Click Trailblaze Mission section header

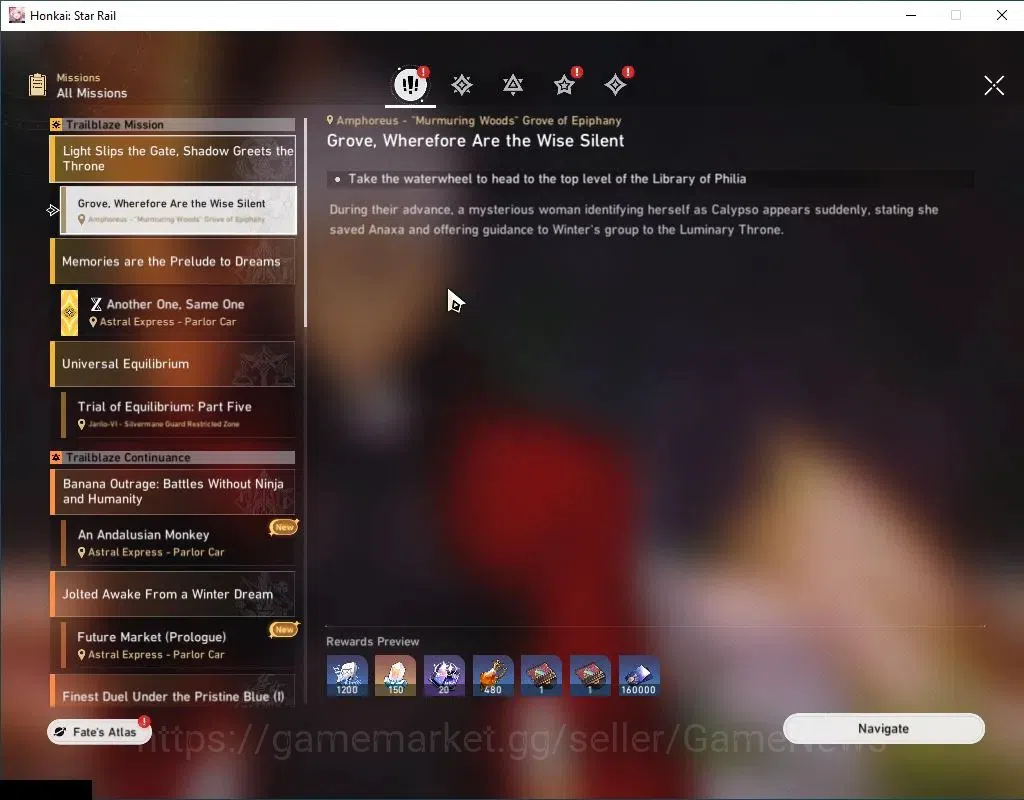(172, 125)
